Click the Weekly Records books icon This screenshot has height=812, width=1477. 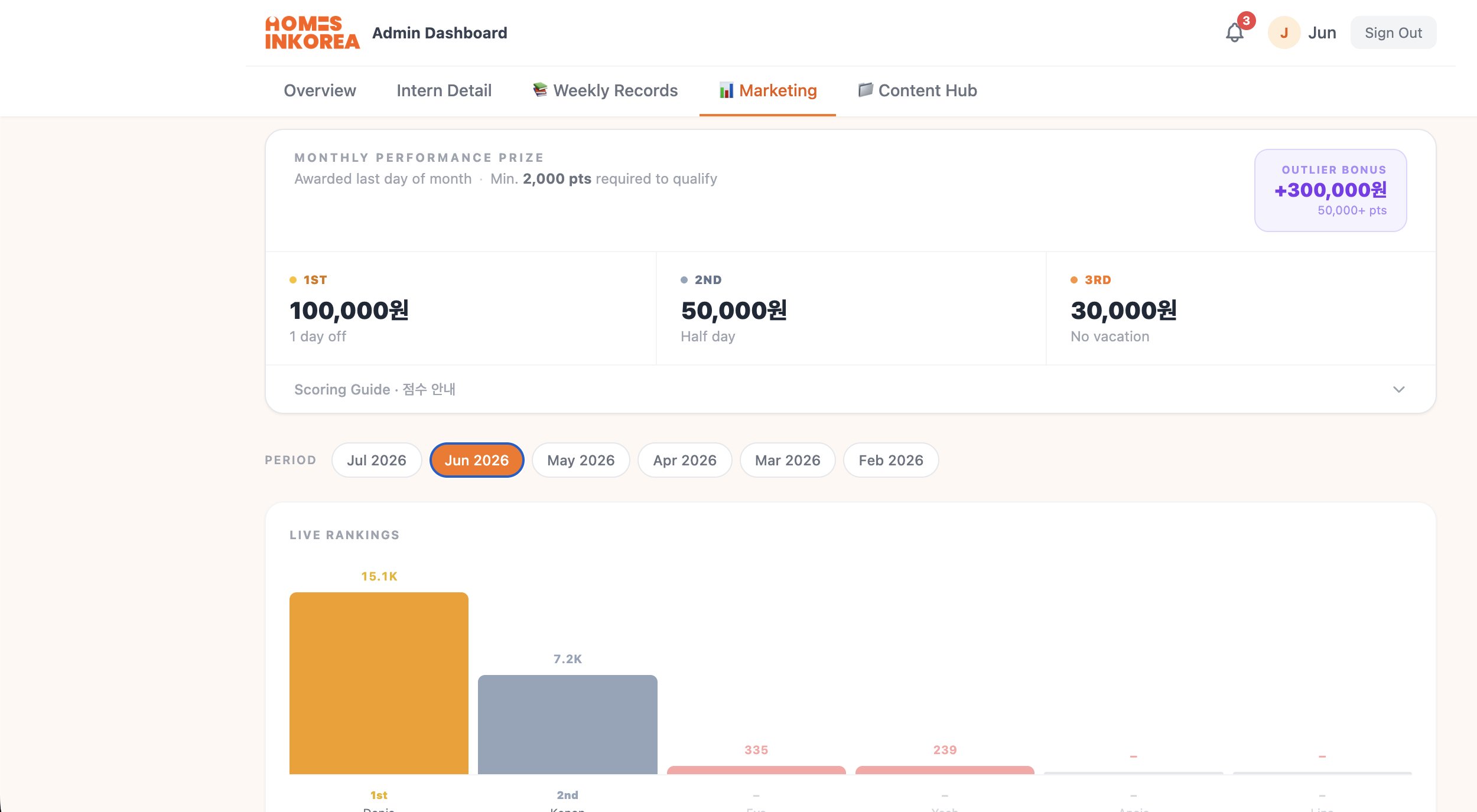click(x=540, y=90)
